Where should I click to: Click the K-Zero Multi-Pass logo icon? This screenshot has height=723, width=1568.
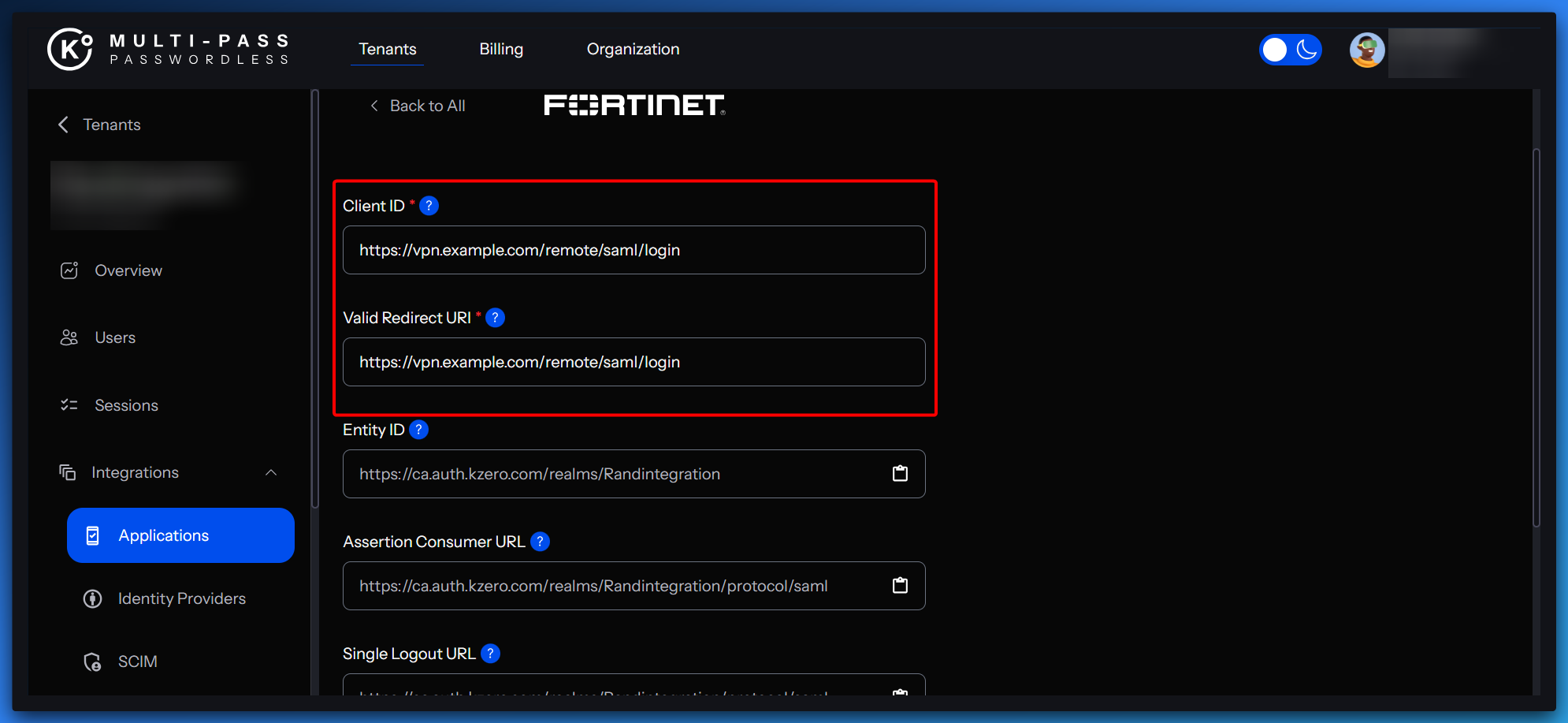[70, 49]
